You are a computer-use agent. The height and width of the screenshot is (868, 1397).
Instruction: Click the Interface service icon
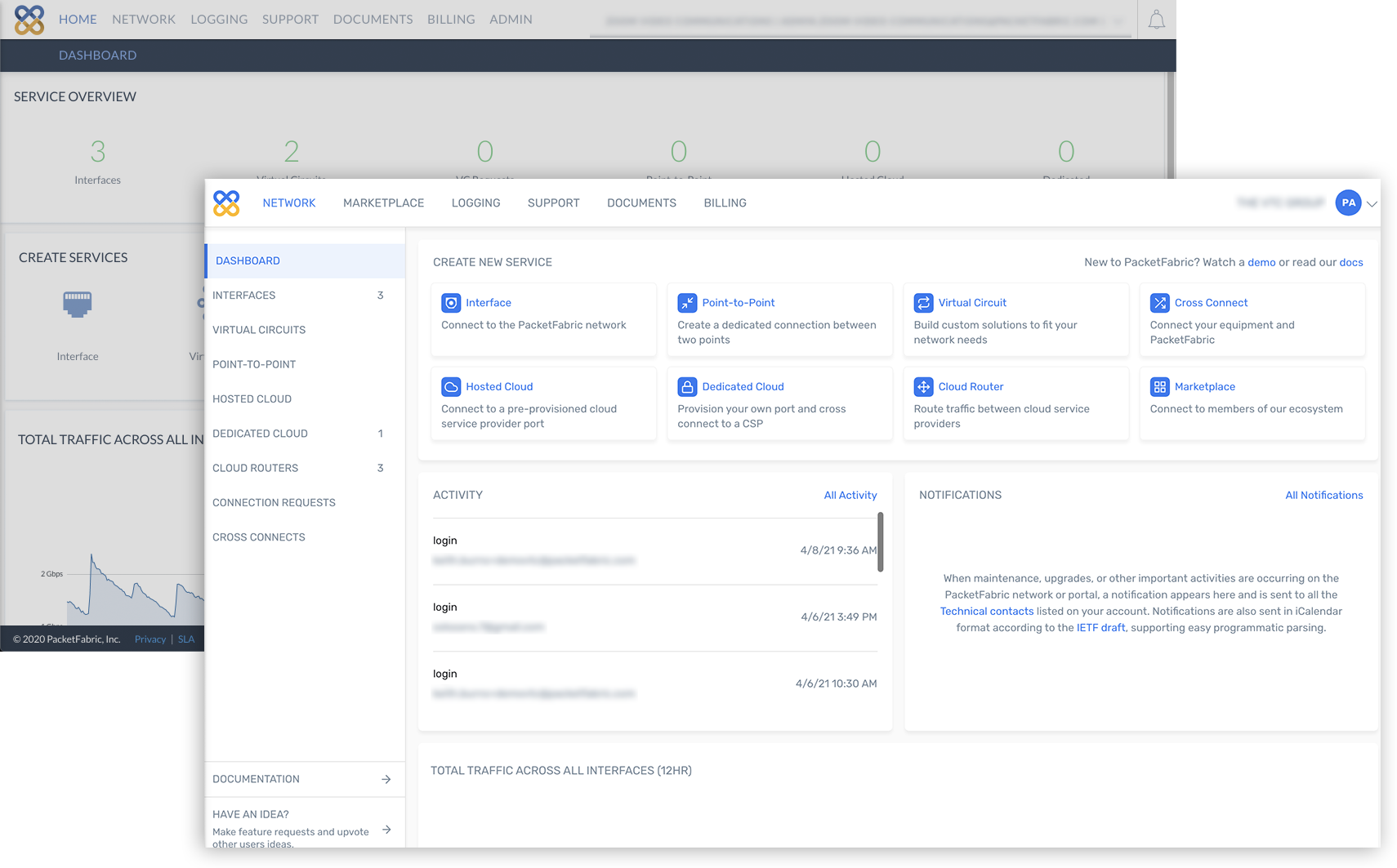pyautogui.click(x=451, y=303)
